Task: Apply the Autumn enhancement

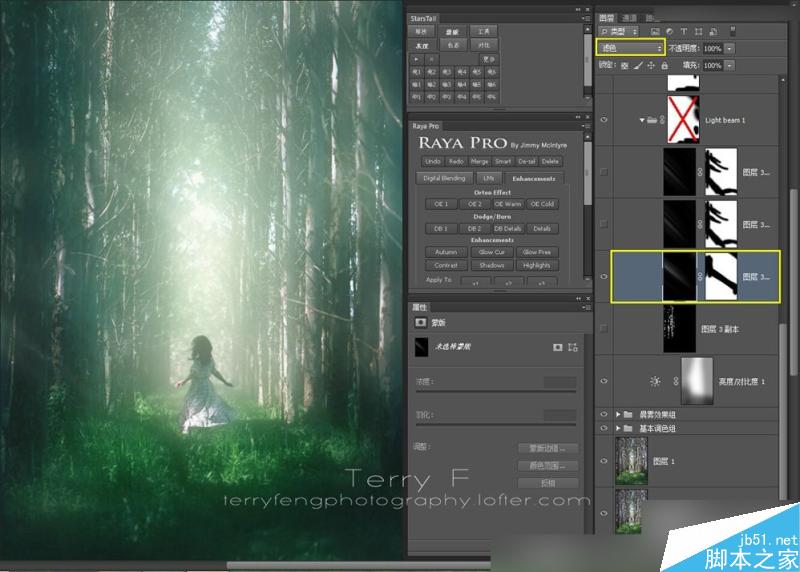Action: [445, 252]
